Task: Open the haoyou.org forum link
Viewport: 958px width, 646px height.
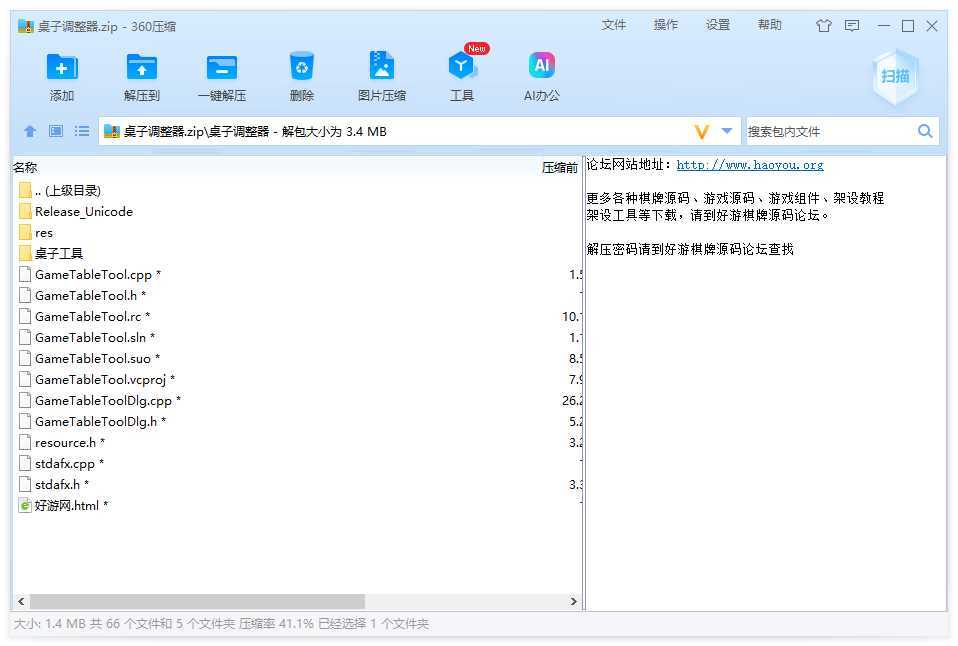Action: [749, 165]
